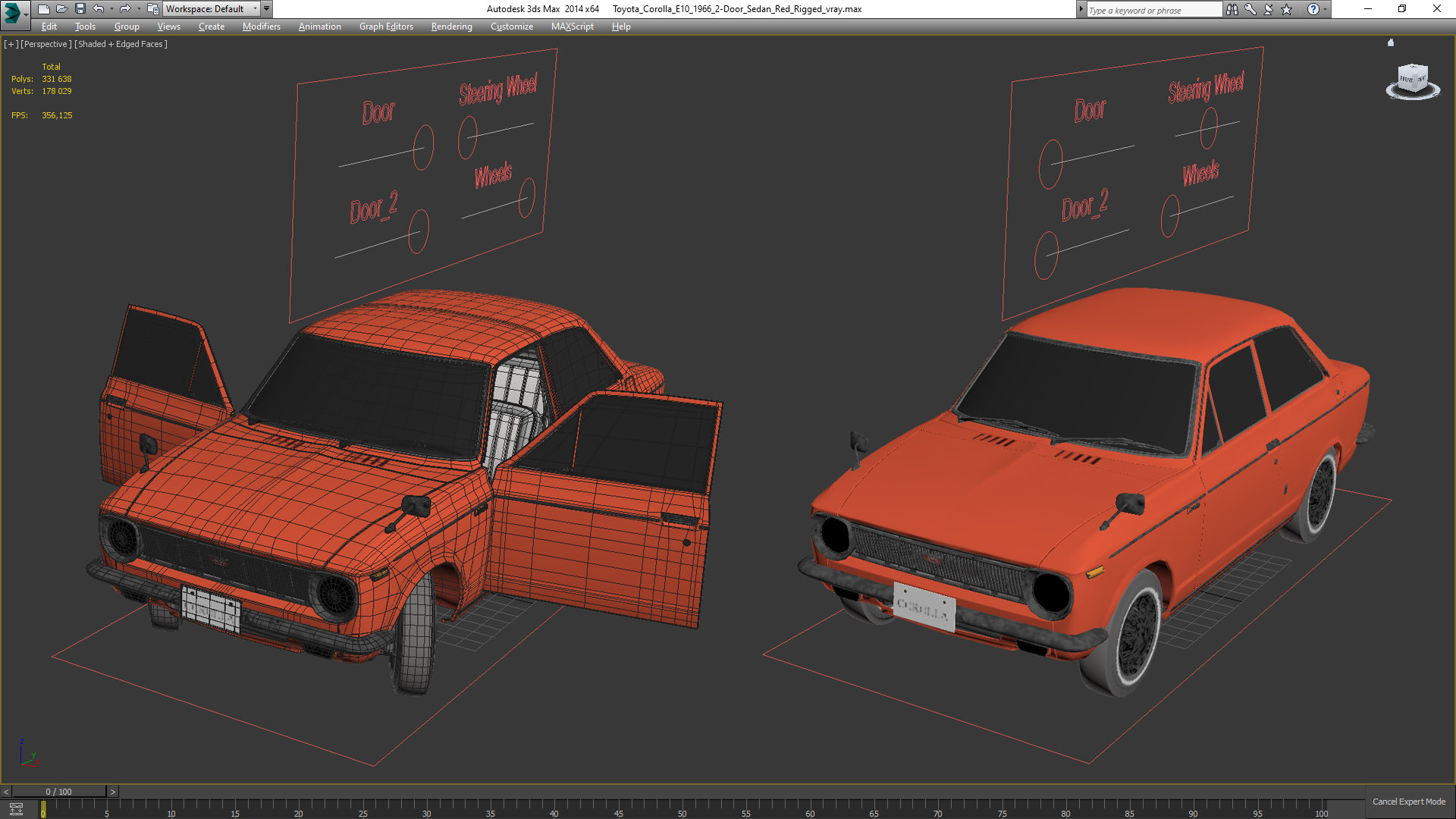The height and width of the screenshot is (819, 1456).
Task: Step to next frame with > button
Action: (x=113, y=792)
